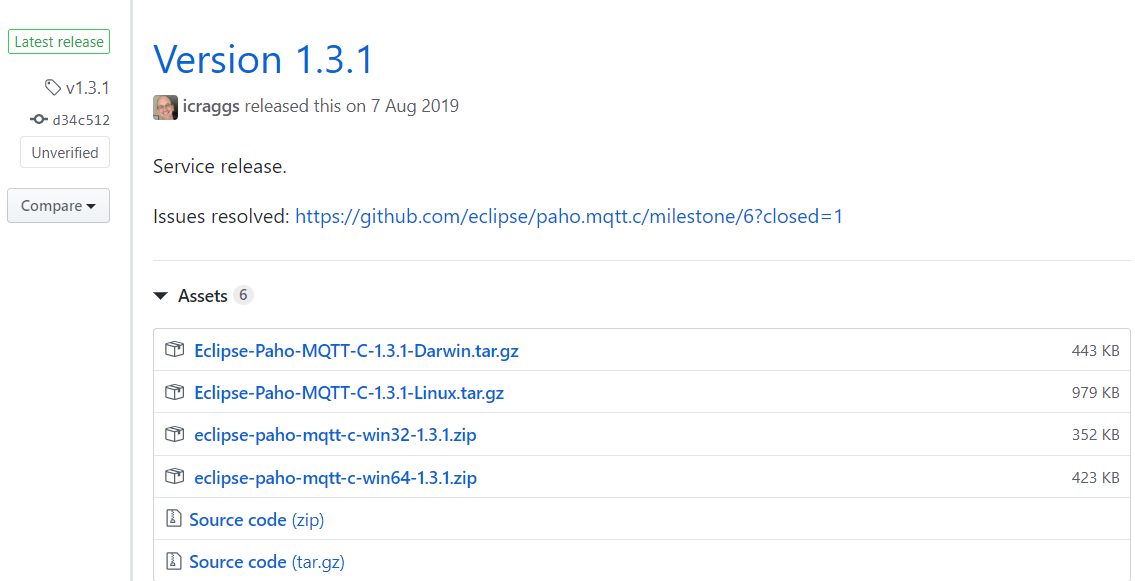Download Eclipse-Paho-MQTT-C-1.3.1-Darwin.tar.gz
Viewport: 1135px width, 581px height.
(357, 352)
